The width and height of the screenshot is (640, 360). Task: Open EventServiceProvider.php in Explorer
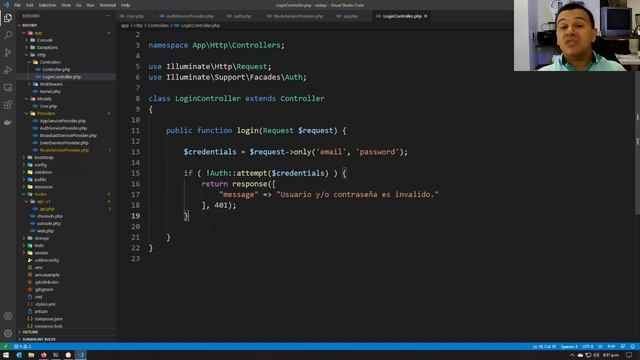pos(64,143)
